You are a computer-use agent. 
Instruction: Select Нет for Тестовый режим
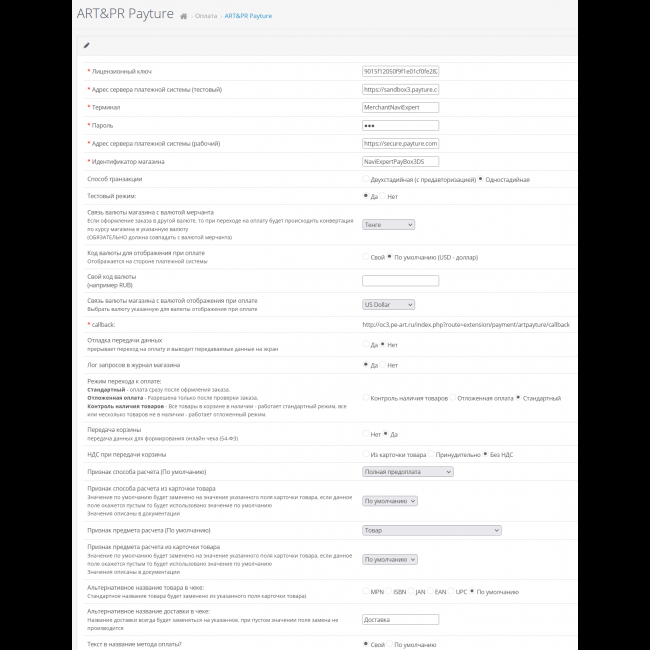(x=384, y=196)
